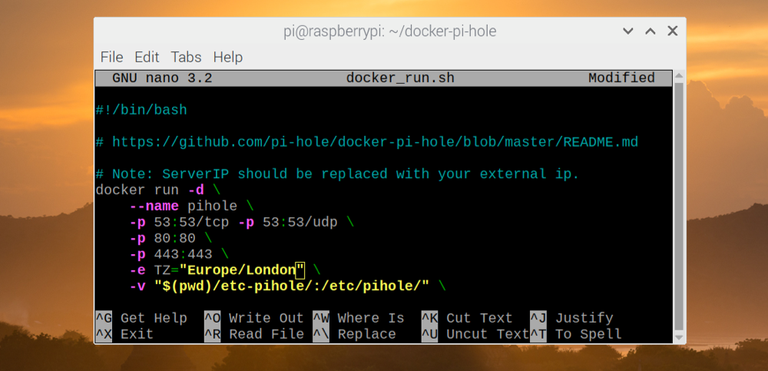
Task: Click the window title pi@raspberrypi
Action: (390, 31)
